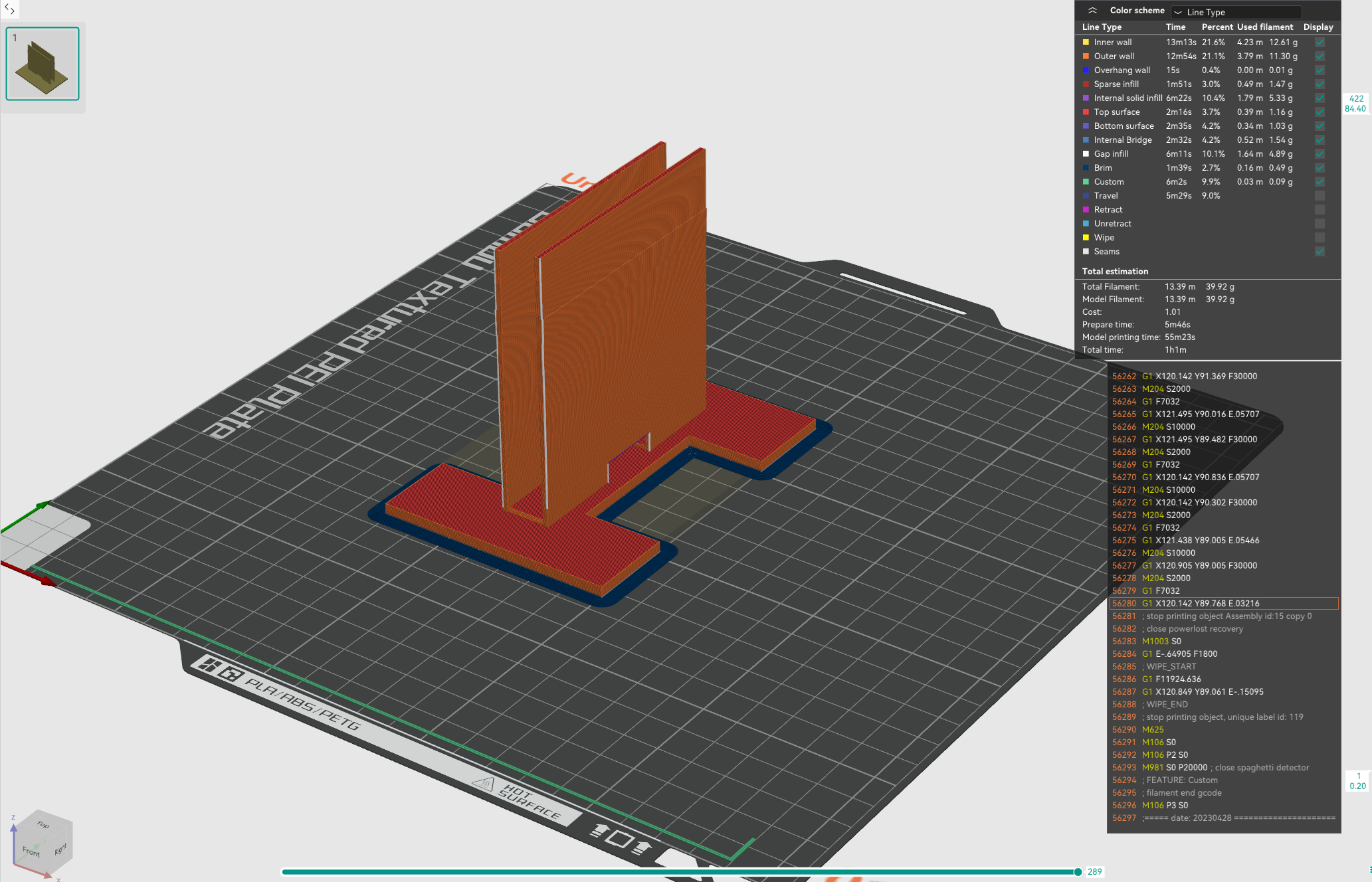Viewport: 1372px width, 882px height.
Task: Uncheck Custom display checkbox
Action: pos(1320,182)
